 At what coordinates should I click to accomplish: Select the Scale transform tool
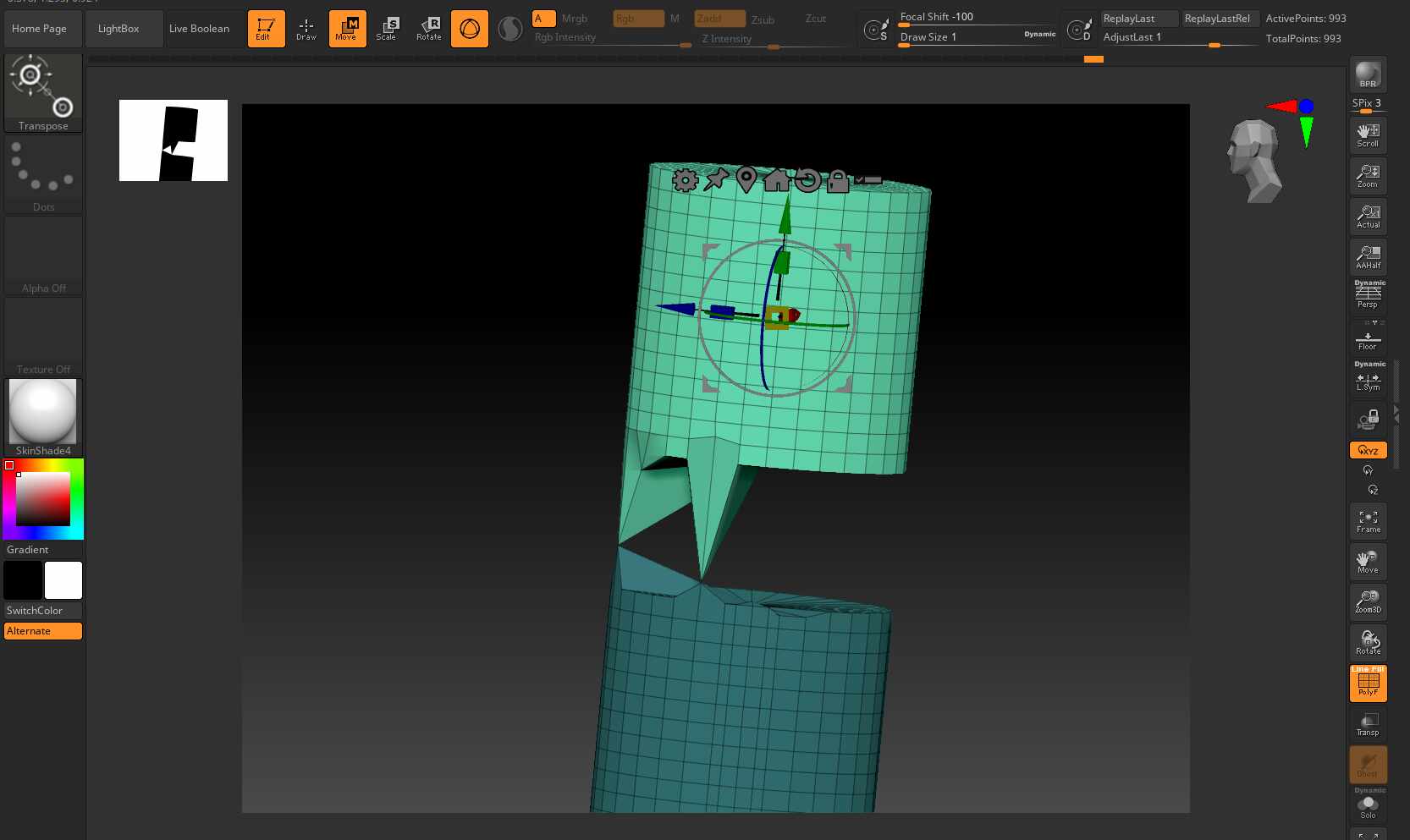(387, 29)
